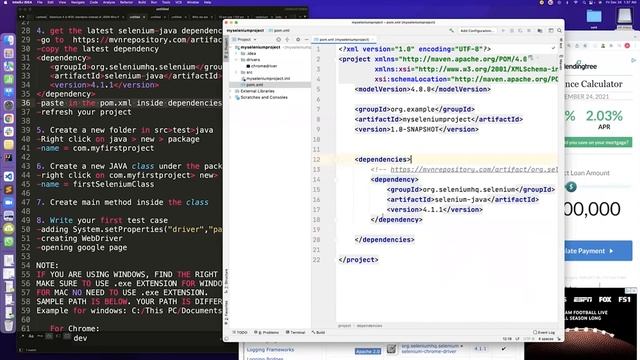Image resolution: width=640 pixels, height=360 pixels.
Task: Click the dependencies breadcrumb at editor bottom
Action: point(370,326)
